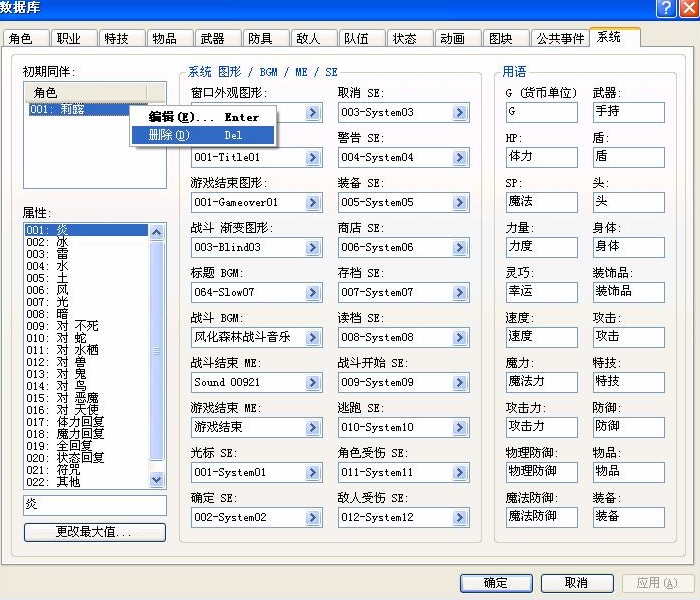The height and width of the screenshot is (600, 700).
Task: Click the SP term field 魔法
Action: 542,202
